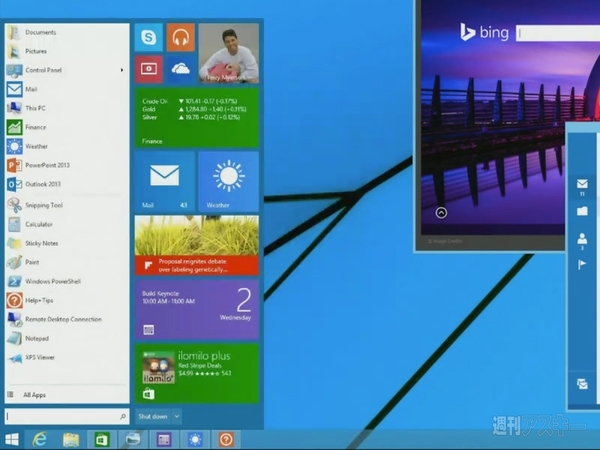Viewport: 600px width, 450px height.
Task: Expand the Control Panel submenu arrow
Action: 122,70
